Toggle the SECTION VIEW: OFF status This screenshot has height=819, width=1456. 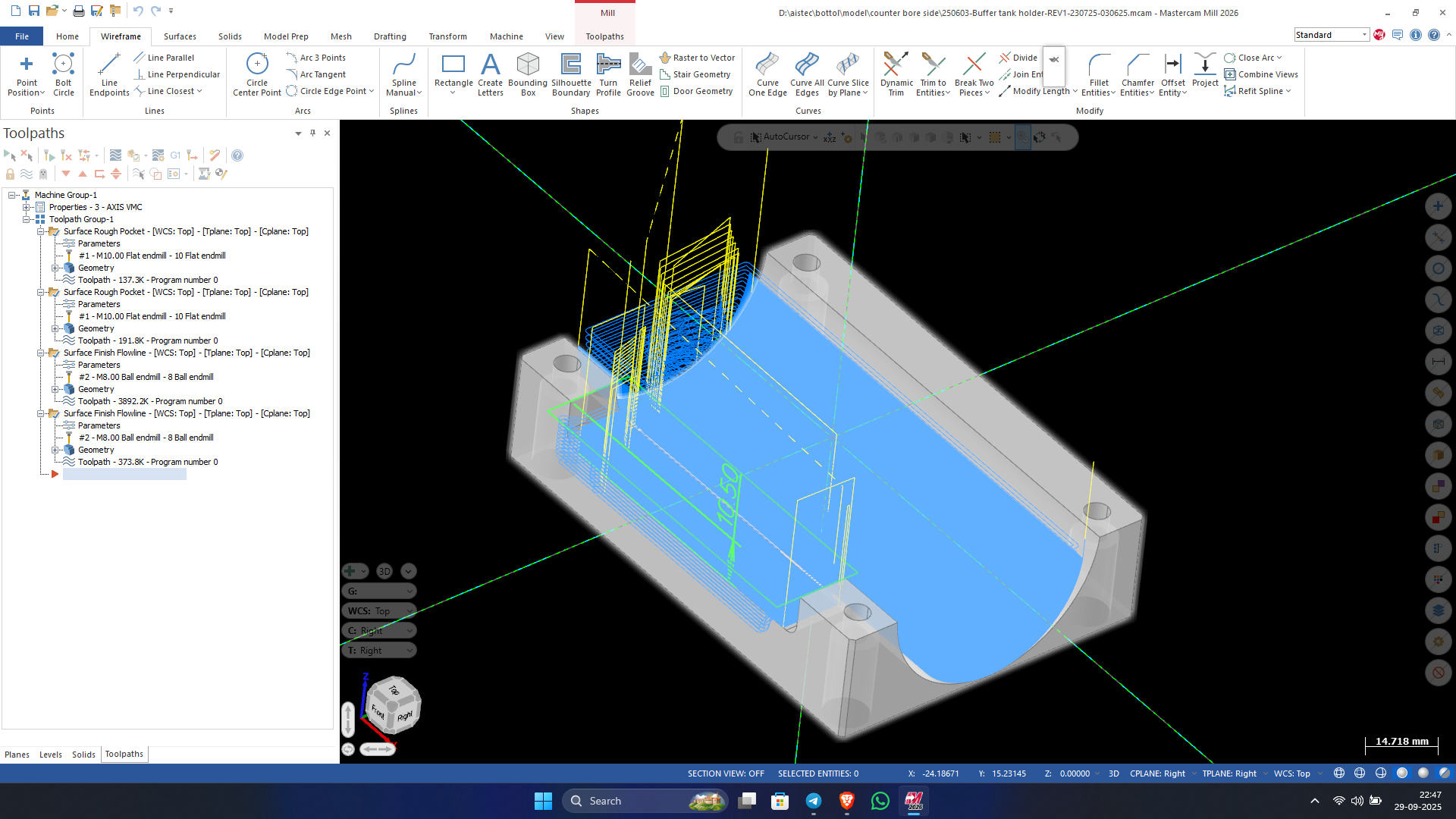pyautogui.click(x=726, y=773)
